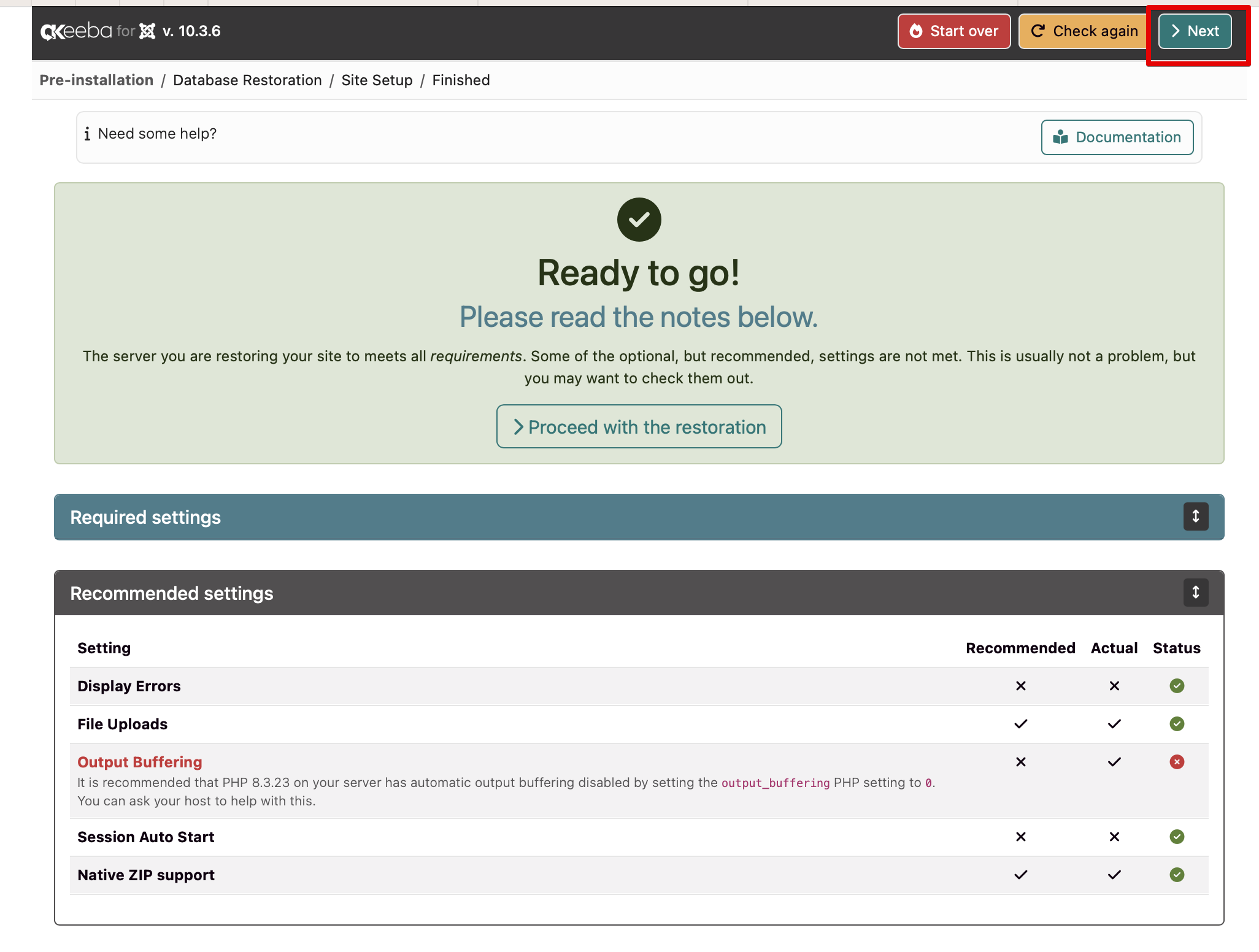The image size is (1259, 952).
Task: Click the Display Errors recommended X mark
Action: pyautogui.click(x=1020, y=686)
